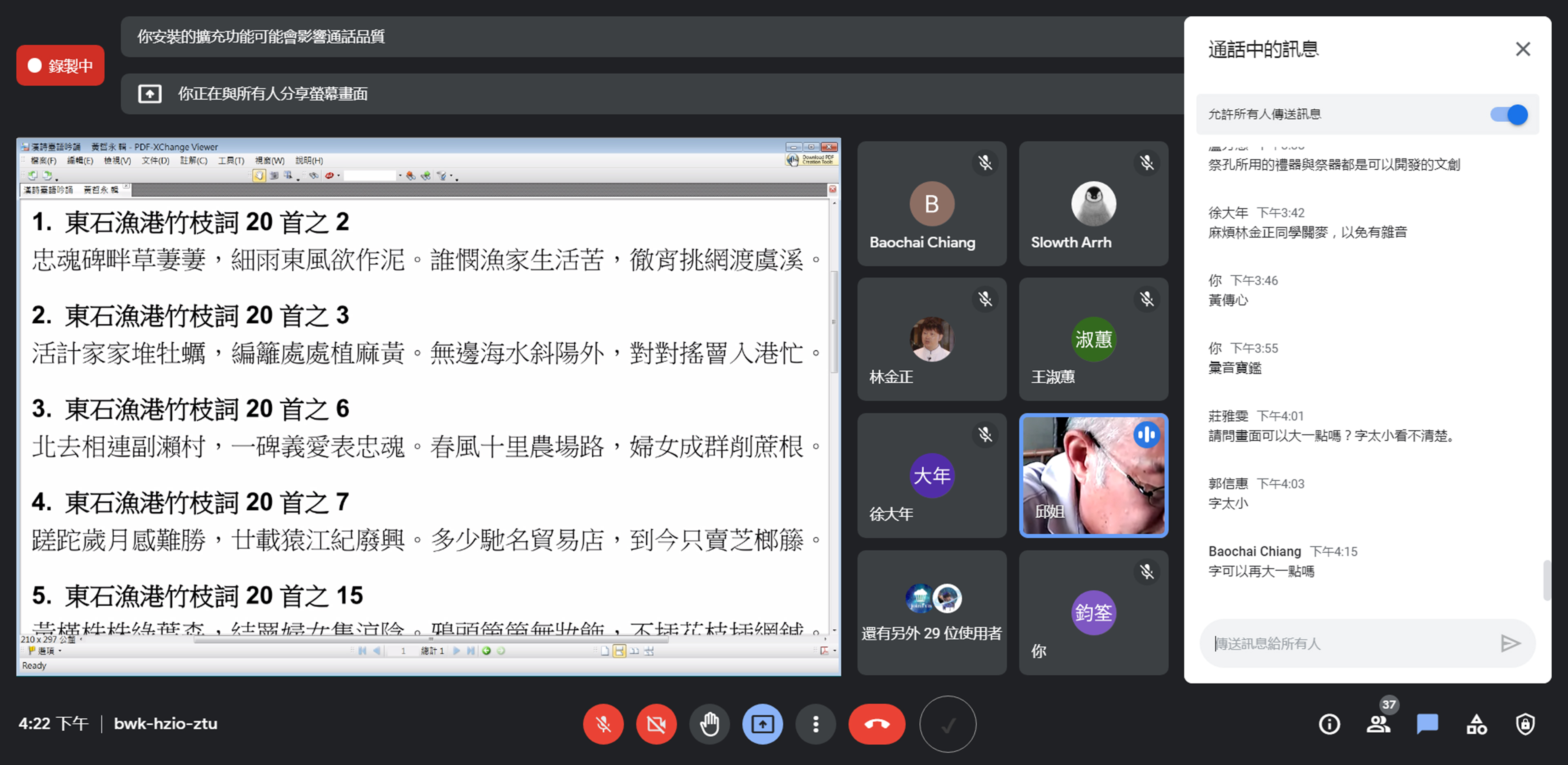Open the meeting details info icon
The image size is (1568, 765).
pyautogui.click(x=1329, y=724)
